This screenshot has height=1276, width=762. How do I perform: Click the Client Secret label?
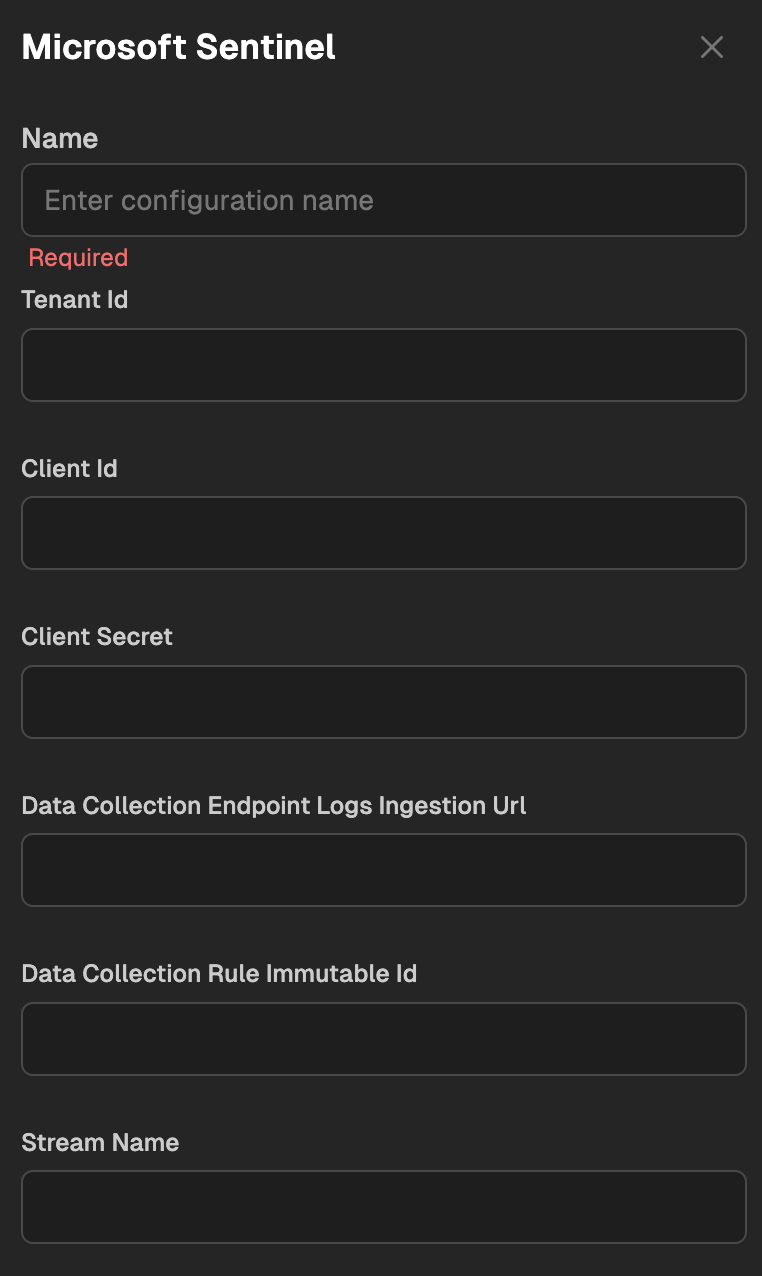(97, 636)
